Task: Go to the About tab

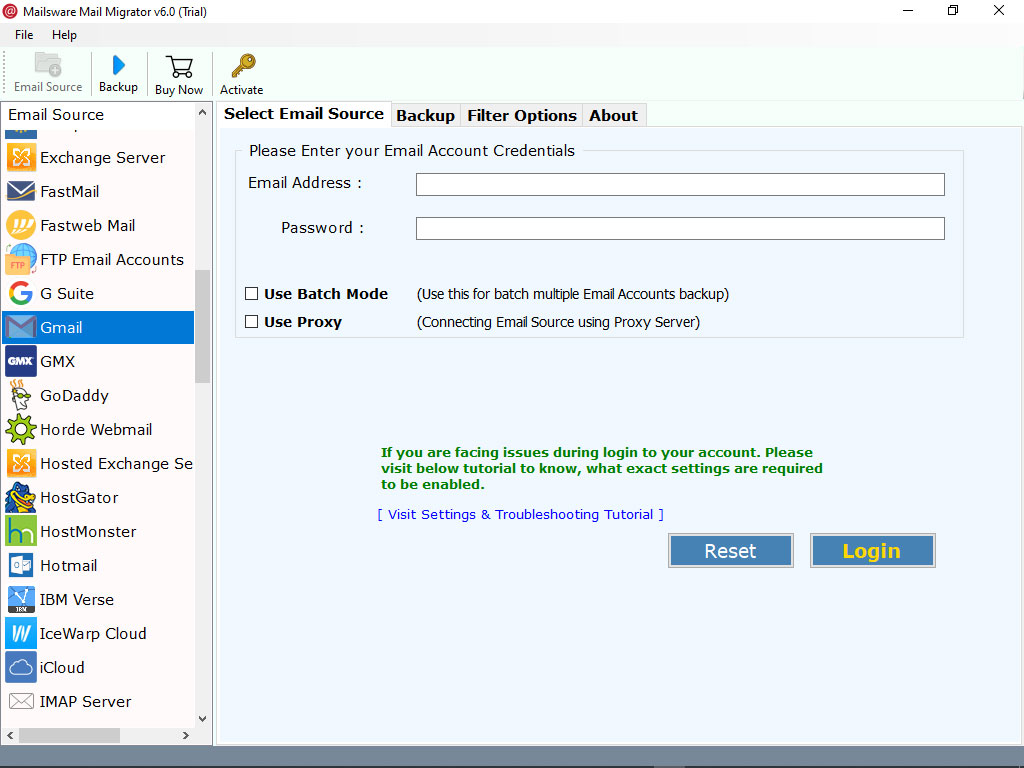Action: tap(613, 116)
